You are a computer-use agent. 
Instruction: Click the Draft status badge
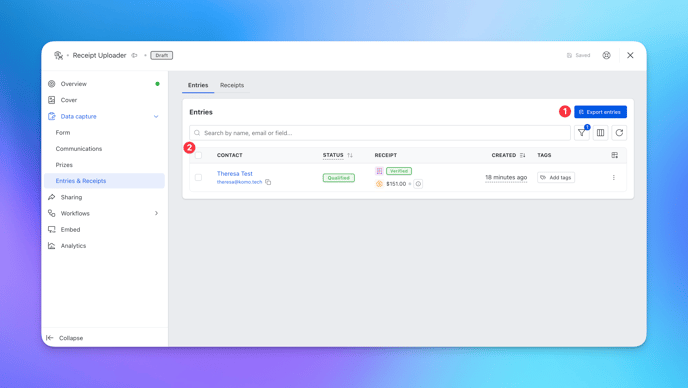pos(161,55)
